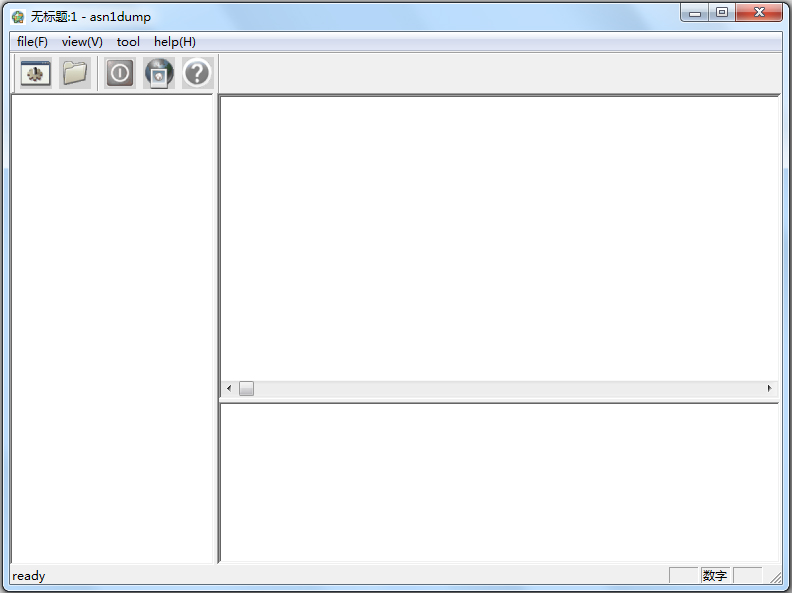792x593 pixels.
Task: Open the help(H) menu
Action: 175,42
